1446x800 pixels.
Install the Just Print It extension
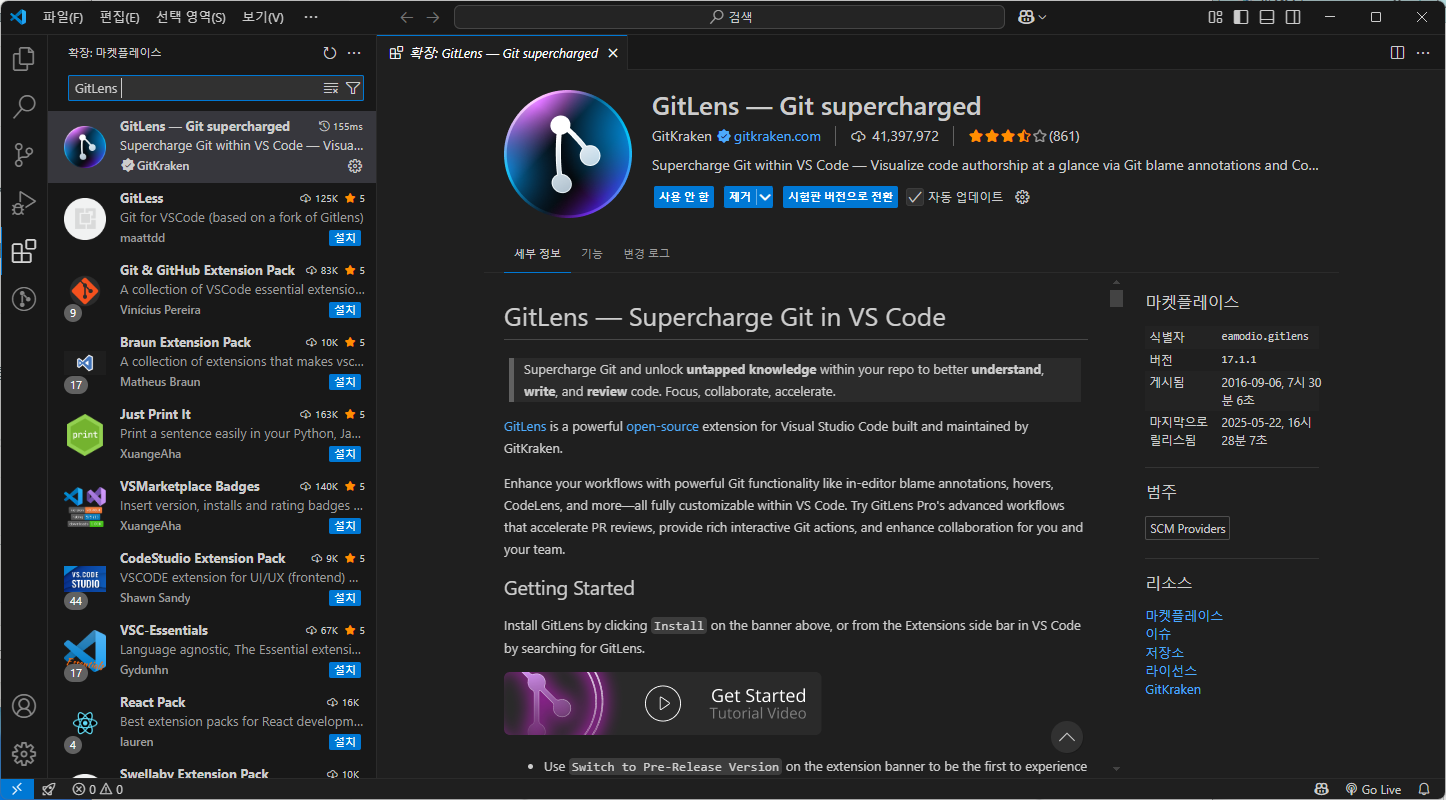point(345,454)
